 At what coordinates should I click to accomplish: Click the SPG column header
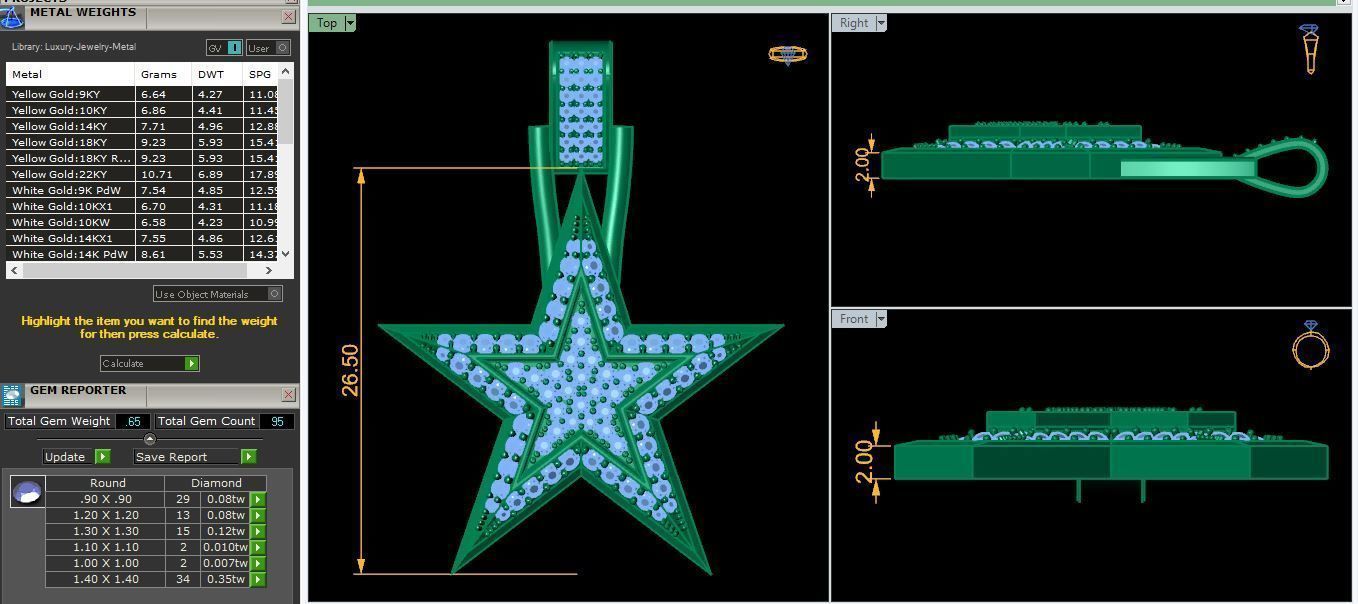tap(260, 74)
